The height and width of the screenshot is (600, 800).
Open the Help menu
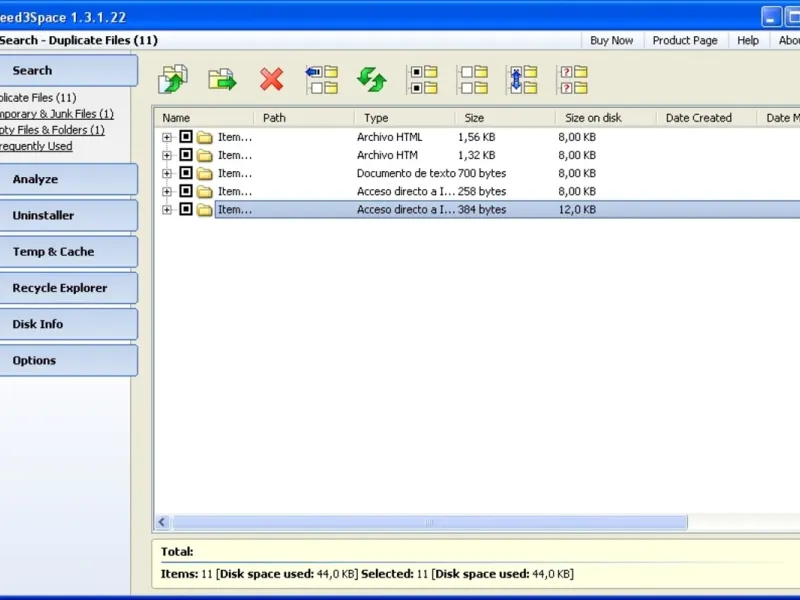click(747, 40)
